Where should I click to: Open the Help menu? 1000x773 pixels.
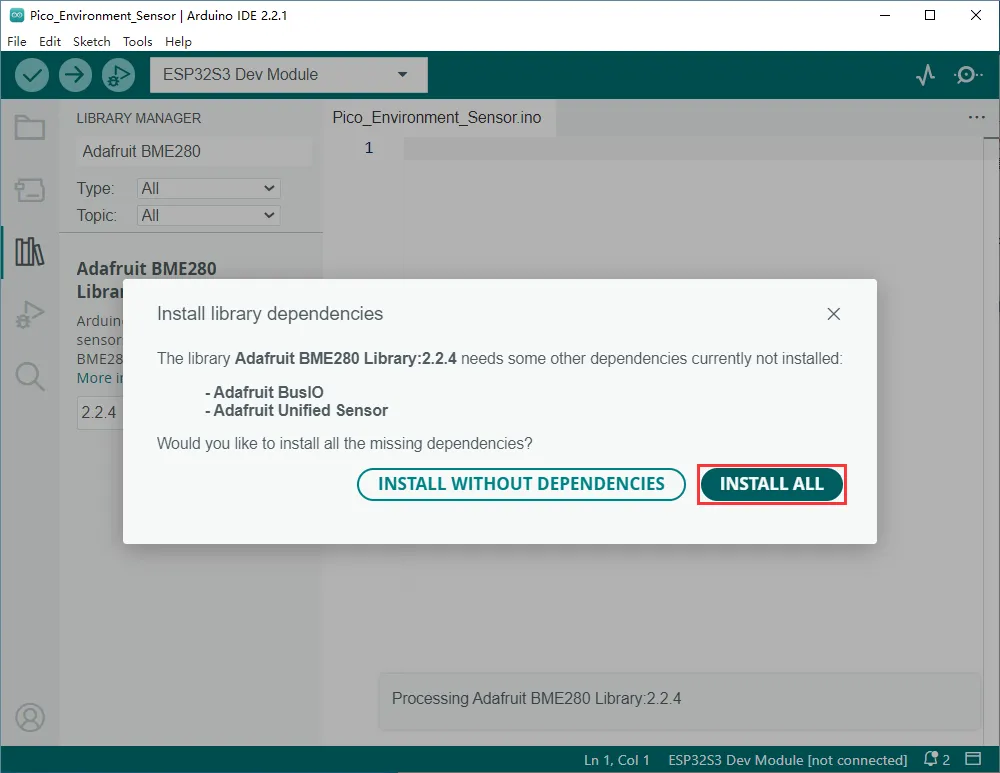179,41
